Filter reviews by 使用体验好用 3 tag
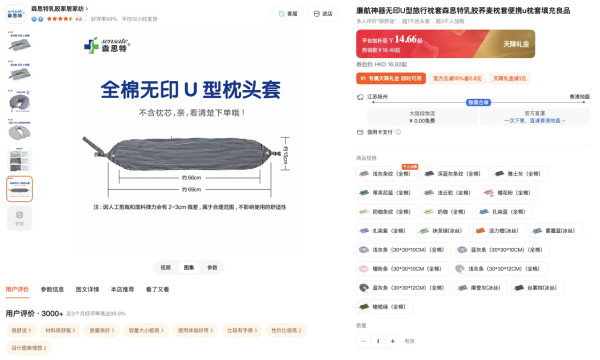Screen dimensions: 600x360 point(195,330)
